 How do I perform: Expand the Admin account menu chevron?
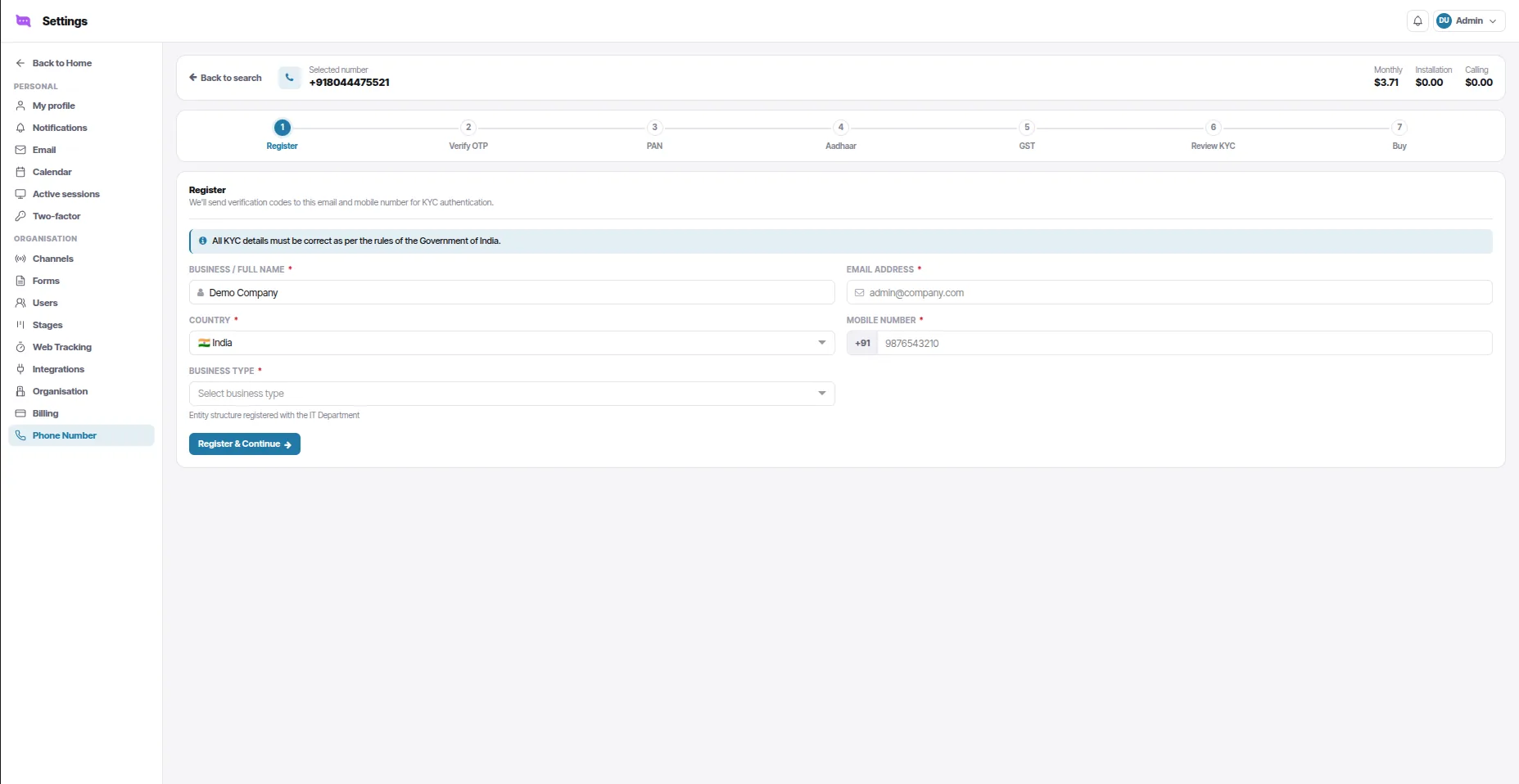(1493, 21)
